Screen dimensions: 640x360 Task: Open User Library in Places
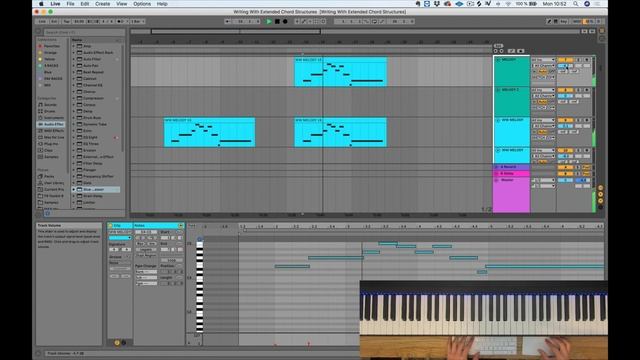tap(51, 183)
